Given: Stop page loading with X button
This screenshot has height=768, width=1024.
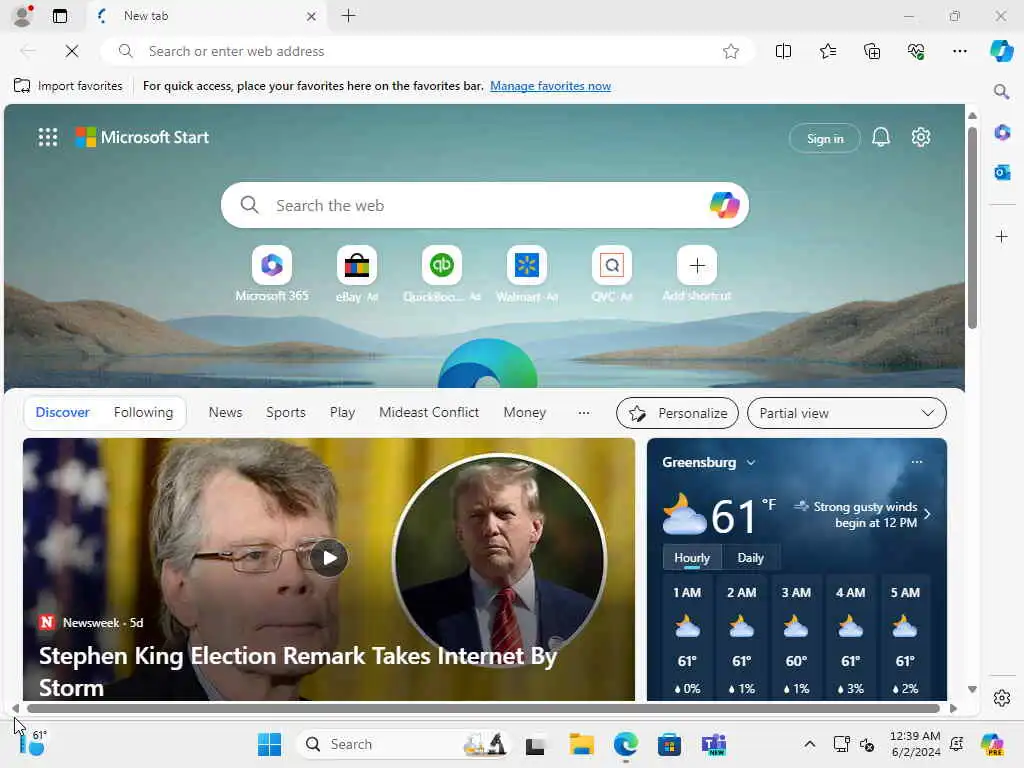Looking at the screenshot, I should 72,51.
